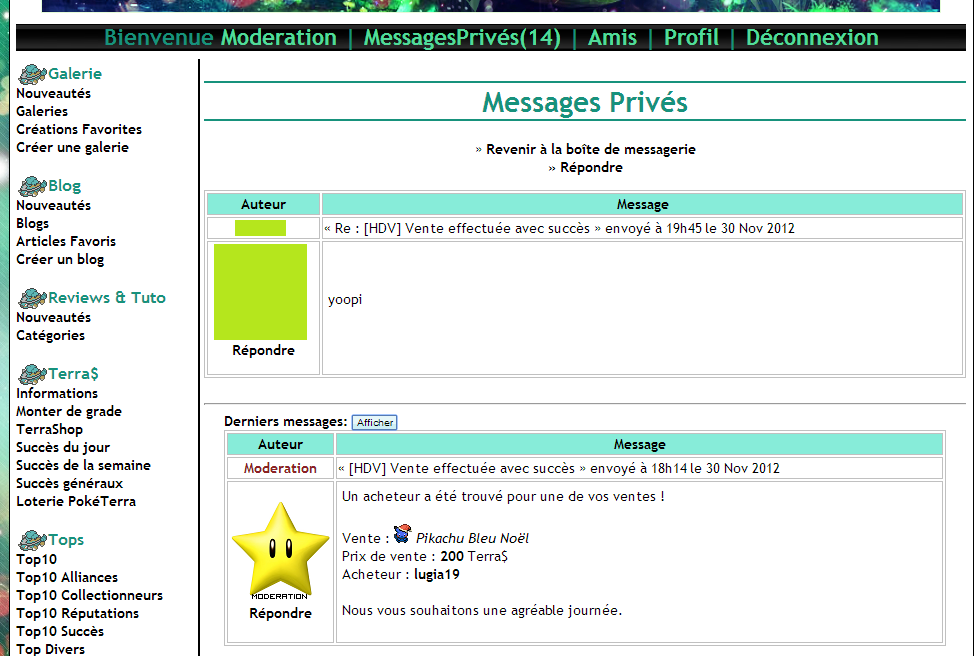Open Succès généraux
The width and height of the screenshot is (974, 656).
pyautogui.click(x=70, y=483)
